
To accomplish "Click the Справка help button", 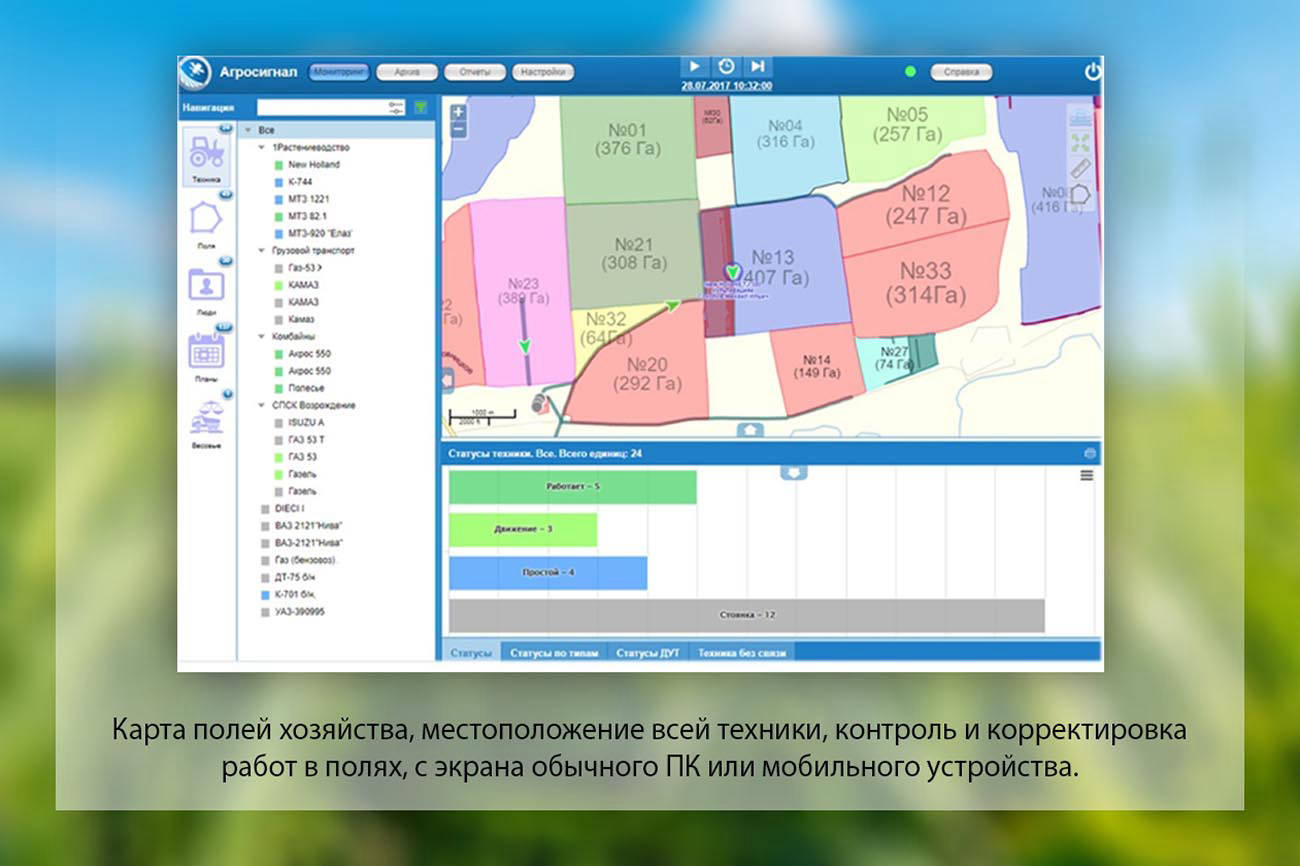I will click(961, 72).
